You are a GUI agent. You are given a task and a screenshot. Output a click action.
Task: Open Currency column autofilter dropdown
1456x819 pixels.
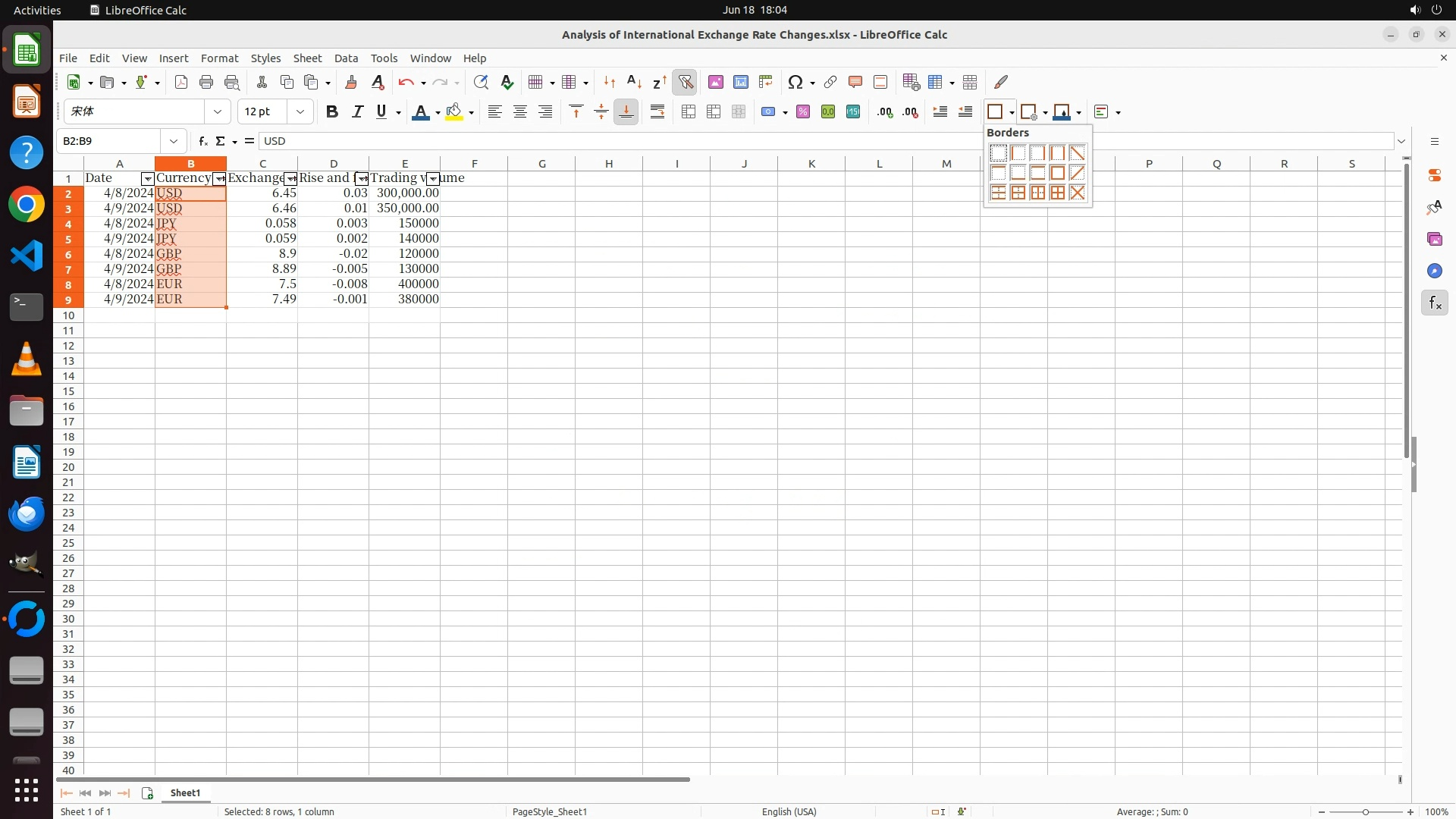point(219,179)
